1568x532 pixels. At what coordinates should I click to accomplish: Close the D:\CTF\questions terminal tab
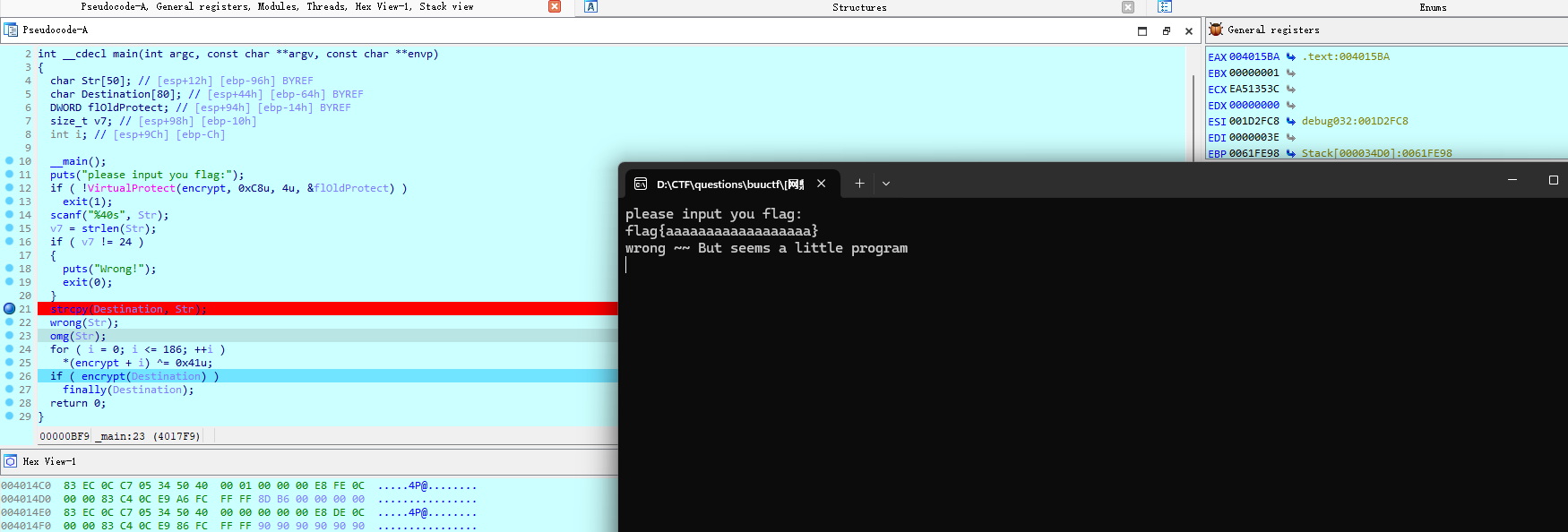coord(821,183)
